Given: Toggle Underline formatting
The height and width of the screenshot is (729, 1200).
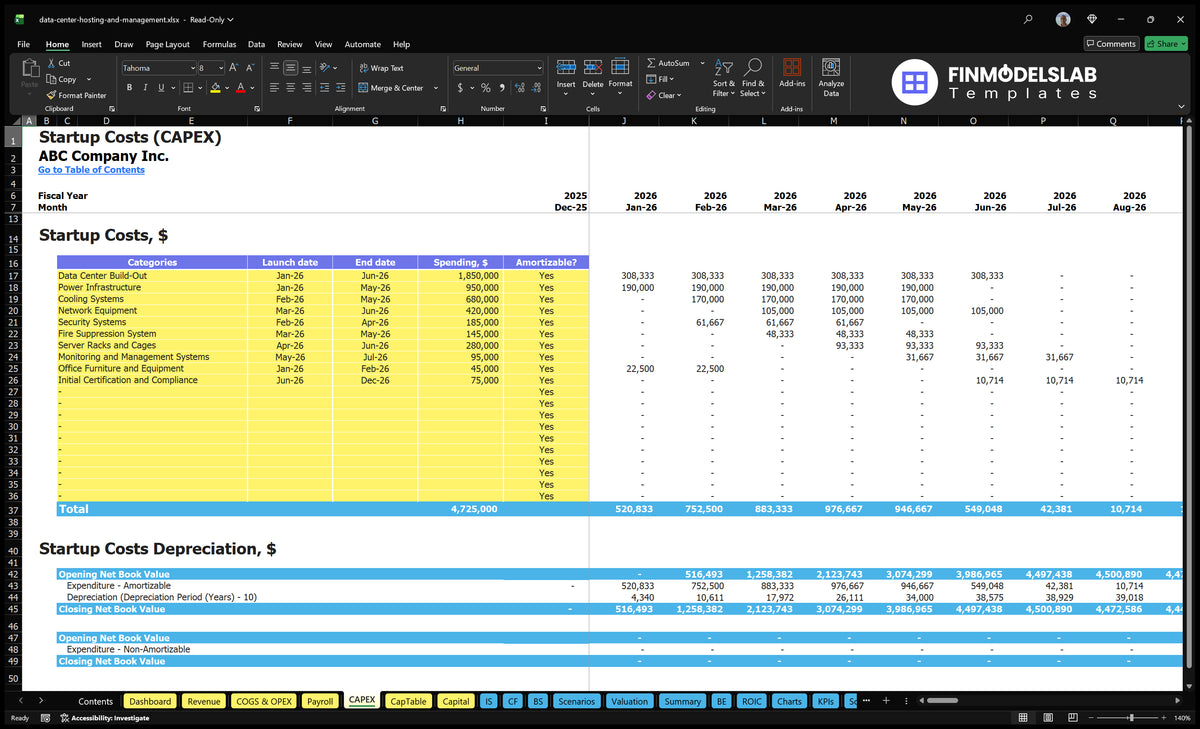Looking at the screenshot, I should click(161, 88).
